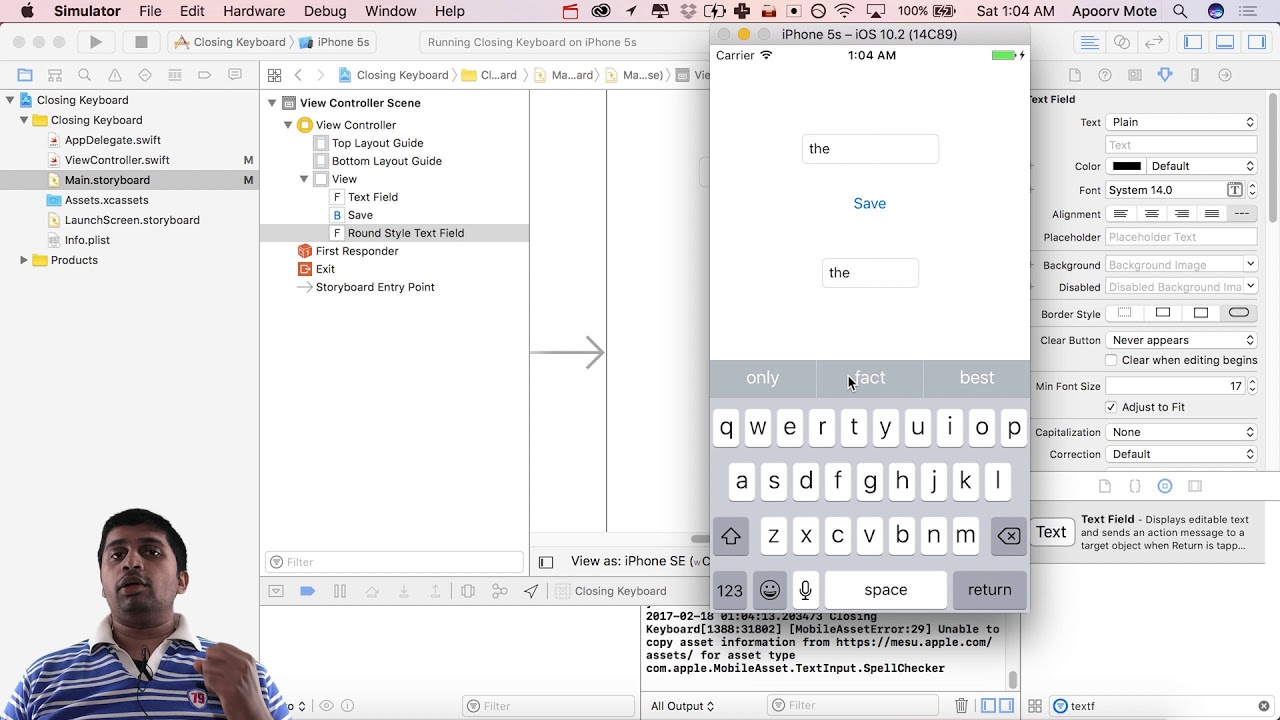Open the Window menu
This screenshot has height=720, width=1280.
click(x=391, y=11)
